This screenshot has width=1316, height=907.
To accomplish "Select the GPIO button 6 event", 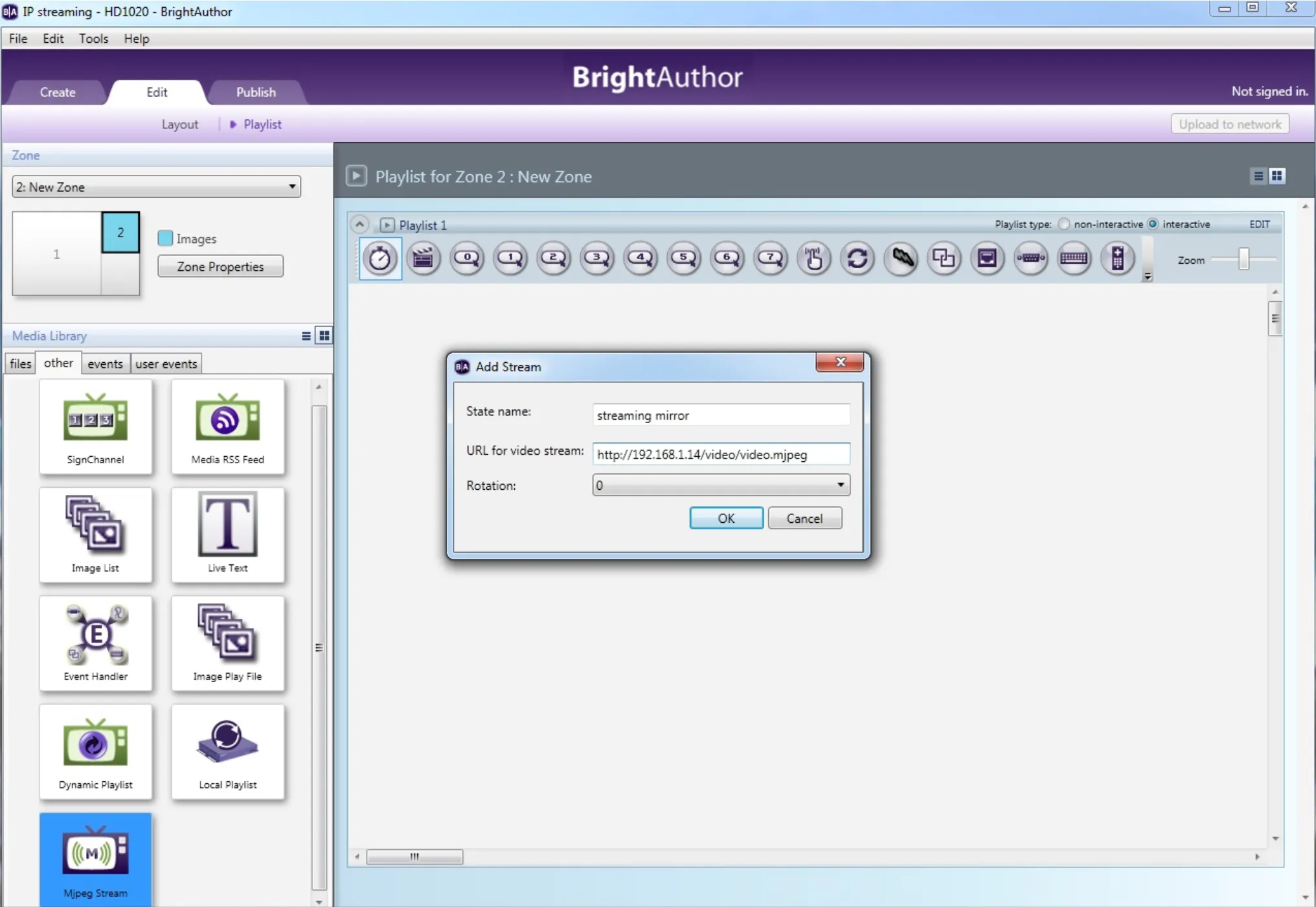I will tap(727, 258).
